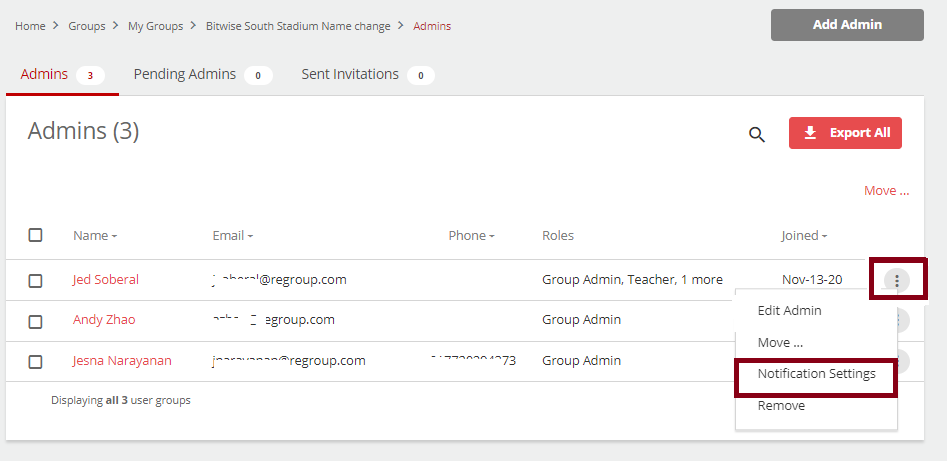The height and width of the screenshot is (461, 947).
Task: Click Jesna Narayanan's email address
Action: click(289, 361)
